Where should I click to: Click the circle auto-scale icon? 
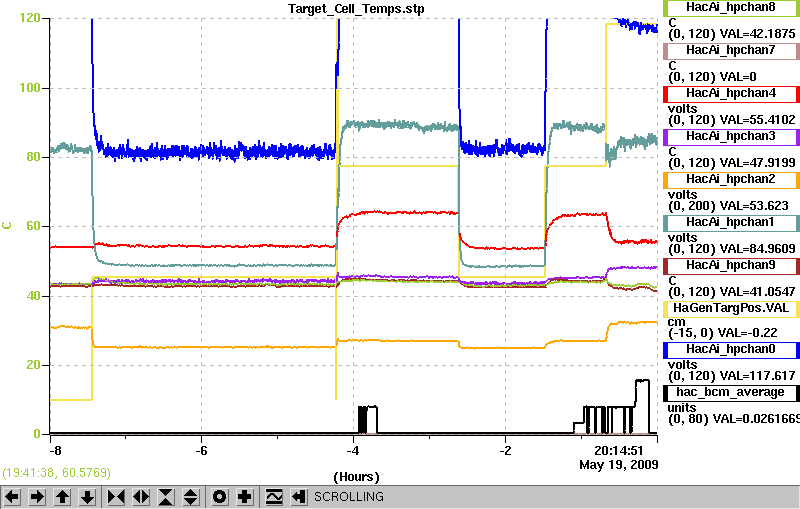click(219, 497)
